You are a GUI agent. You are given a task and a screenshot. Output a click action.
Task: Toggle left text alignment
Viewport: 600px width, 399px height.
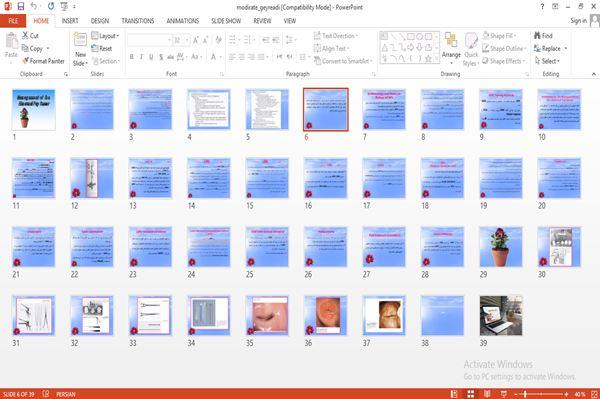(232, 57)
